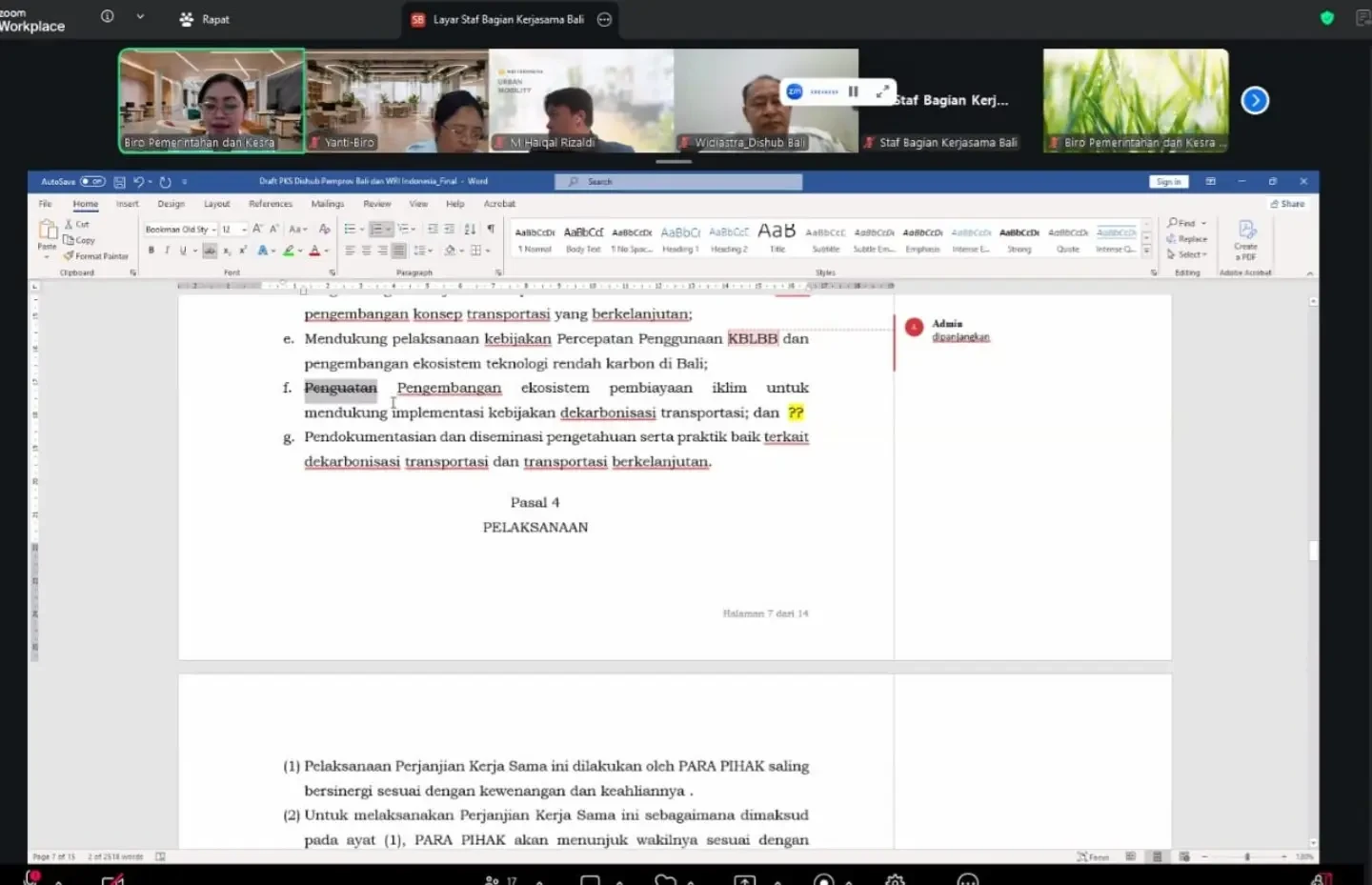1372x885 pixels.
Task: Open the Paste options dropdown arrow
Action: click(x=47, y=257)
